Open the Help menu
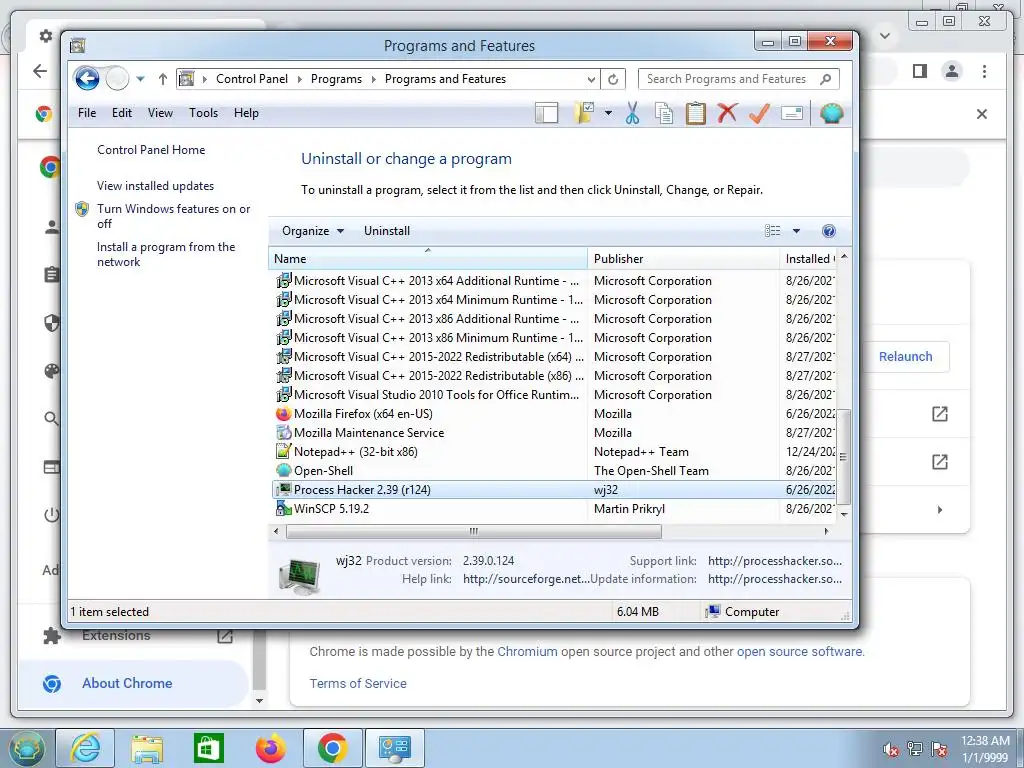 click(246, 113)
